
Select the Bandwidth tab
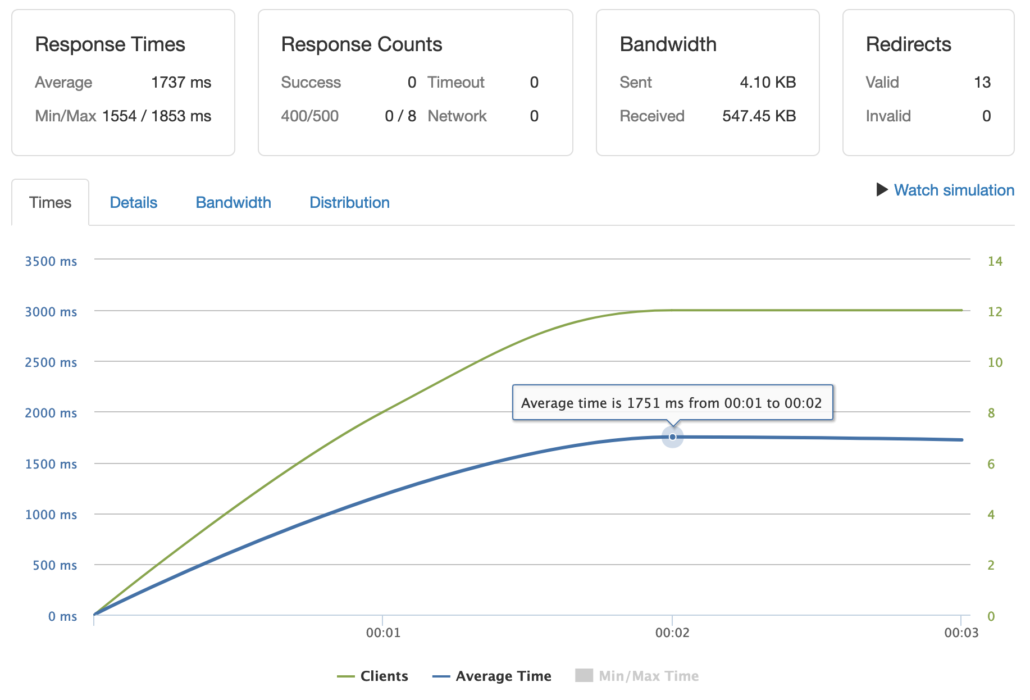coord(233,202)
